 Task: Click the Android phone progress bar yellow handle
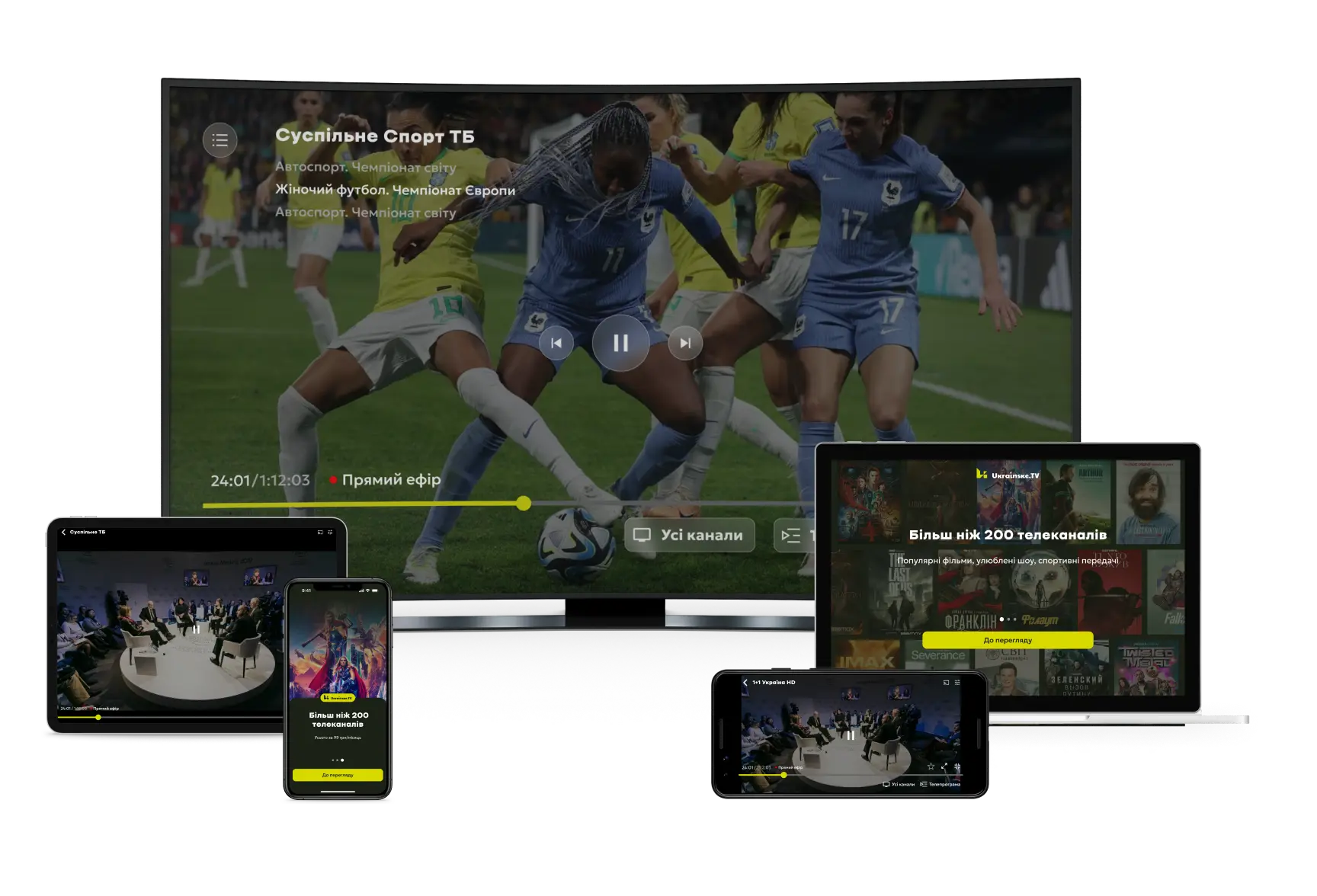pyautogui.click(x=783, y=775)
